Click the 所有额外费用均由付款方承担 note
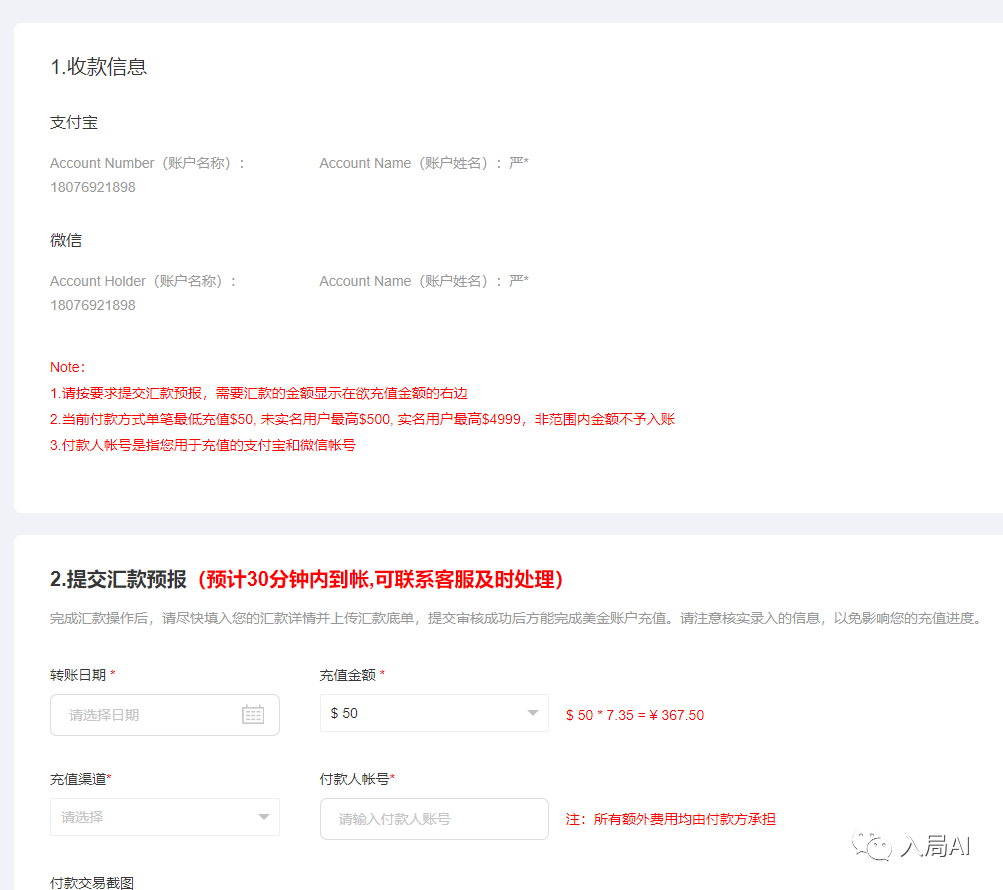1003x890 pixels. tap(671, 819)
